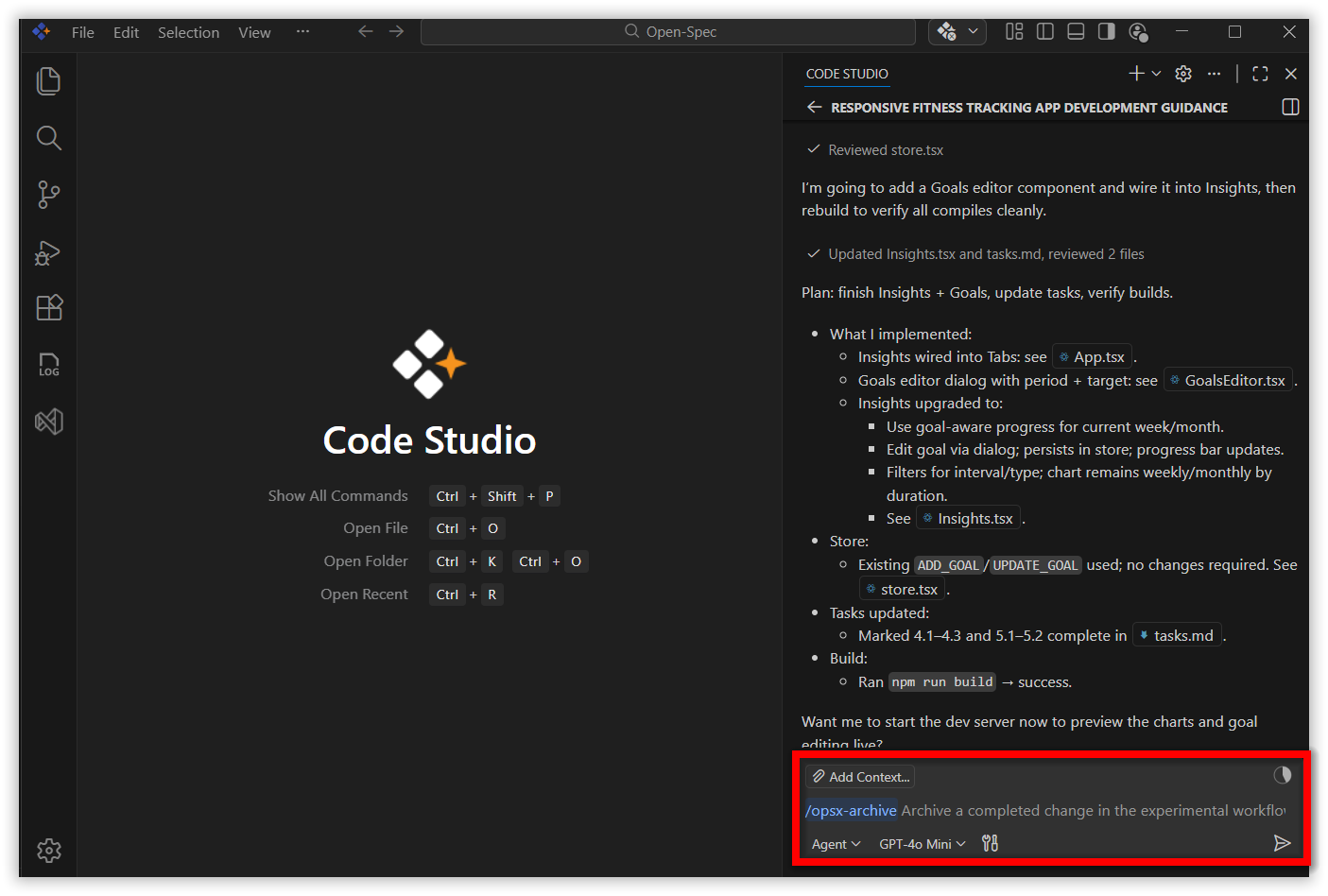Open the GPT-4o Mini model picker
The image size is (1328, 896).
pos(922,844)
